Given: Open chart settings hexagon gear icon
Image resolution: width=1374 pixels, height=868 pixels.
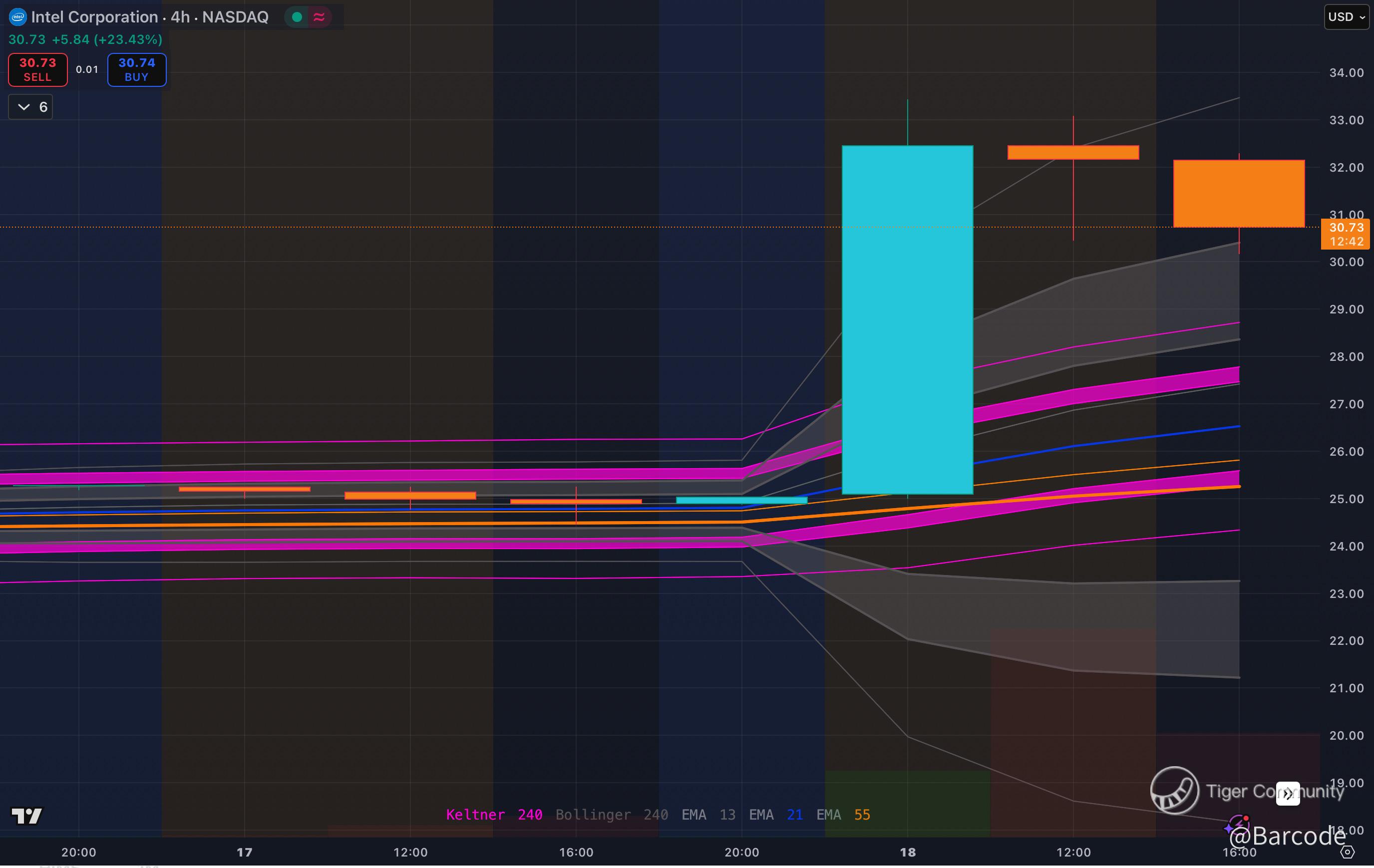Looking at the screenshot, I should click(1347, 852).
